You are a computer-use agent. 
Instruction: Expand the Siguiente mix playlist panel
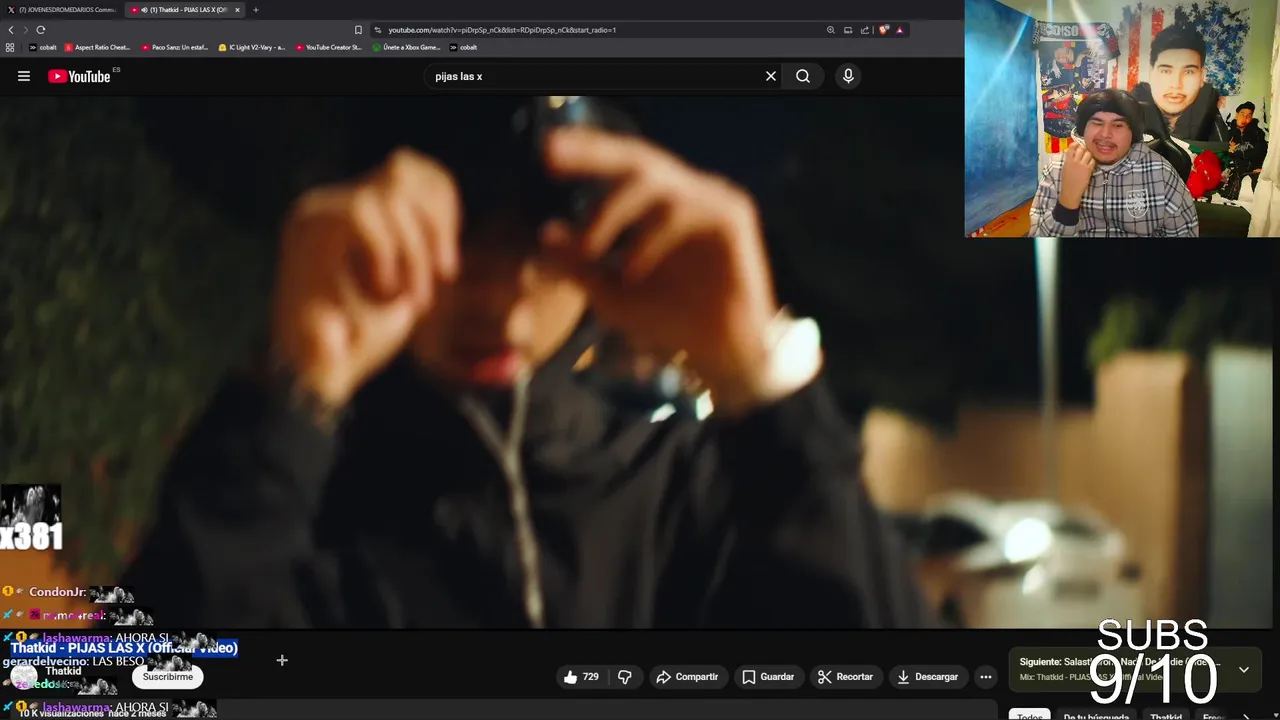coord(1244,669)
